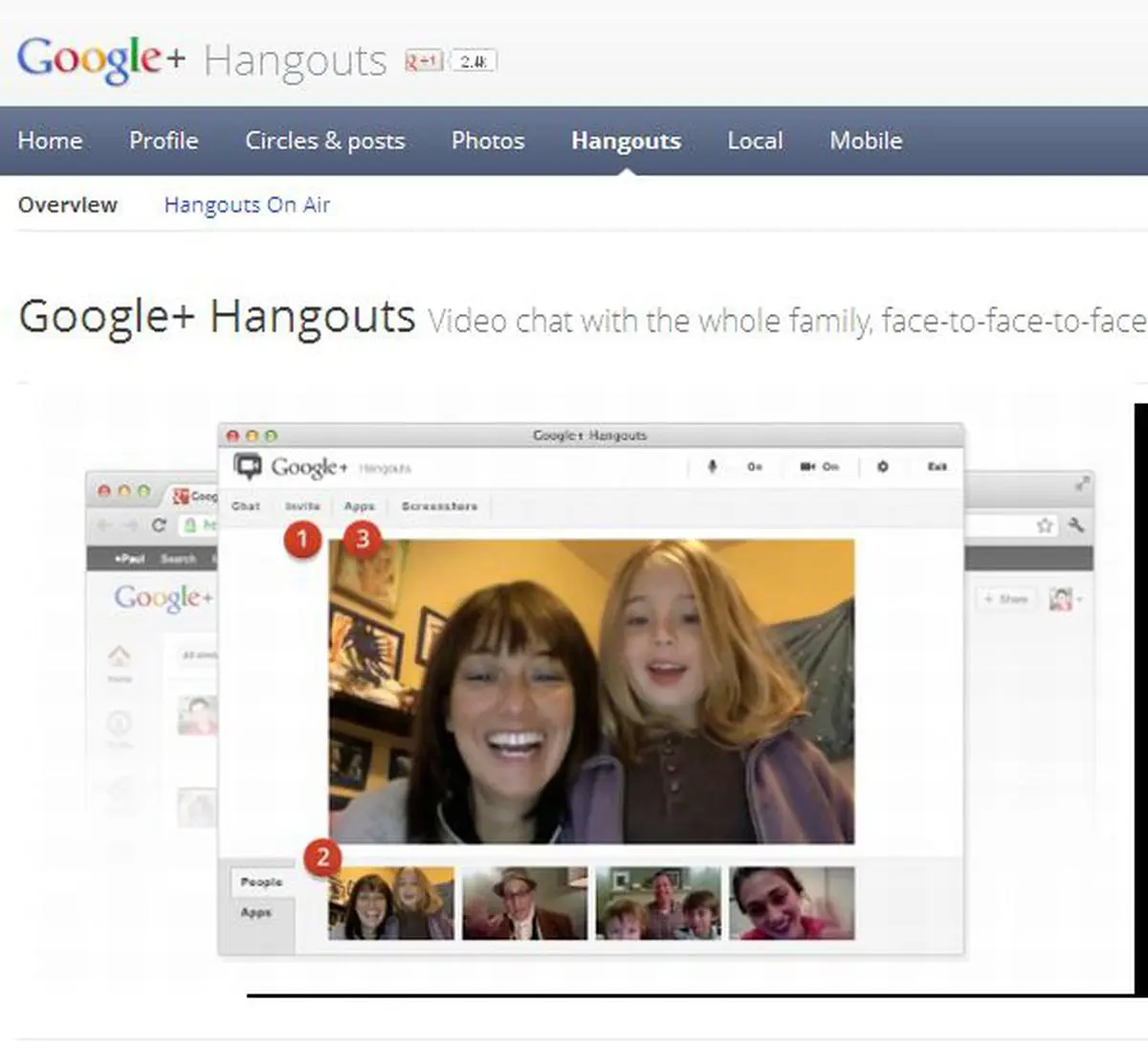Click the main video of mother and daughter
The height and width of the screenshot is (1048, 1148).
pos(591,691)
